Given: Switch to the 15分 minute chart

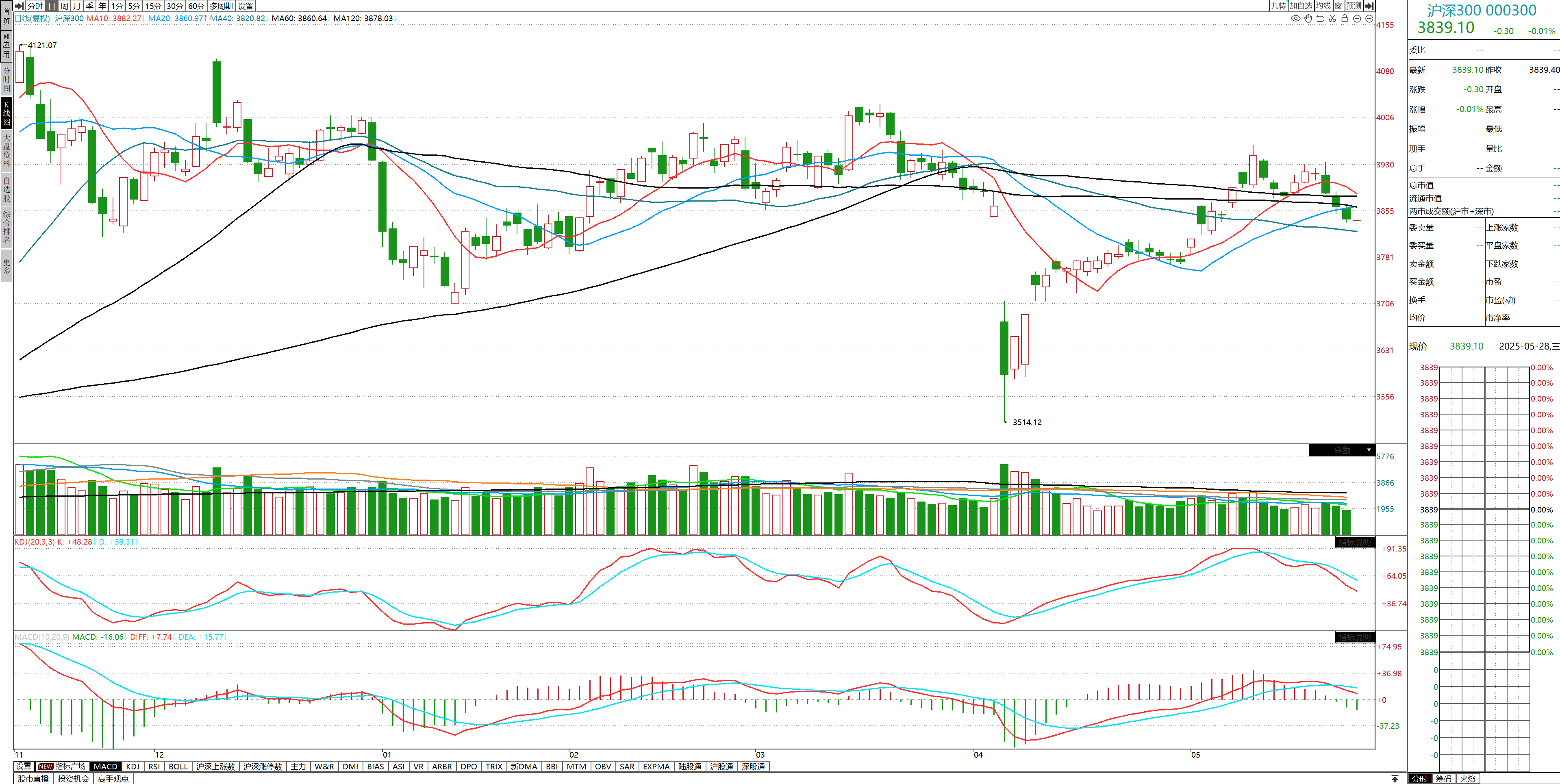Looking at the screenshot, I should (153, 5).
